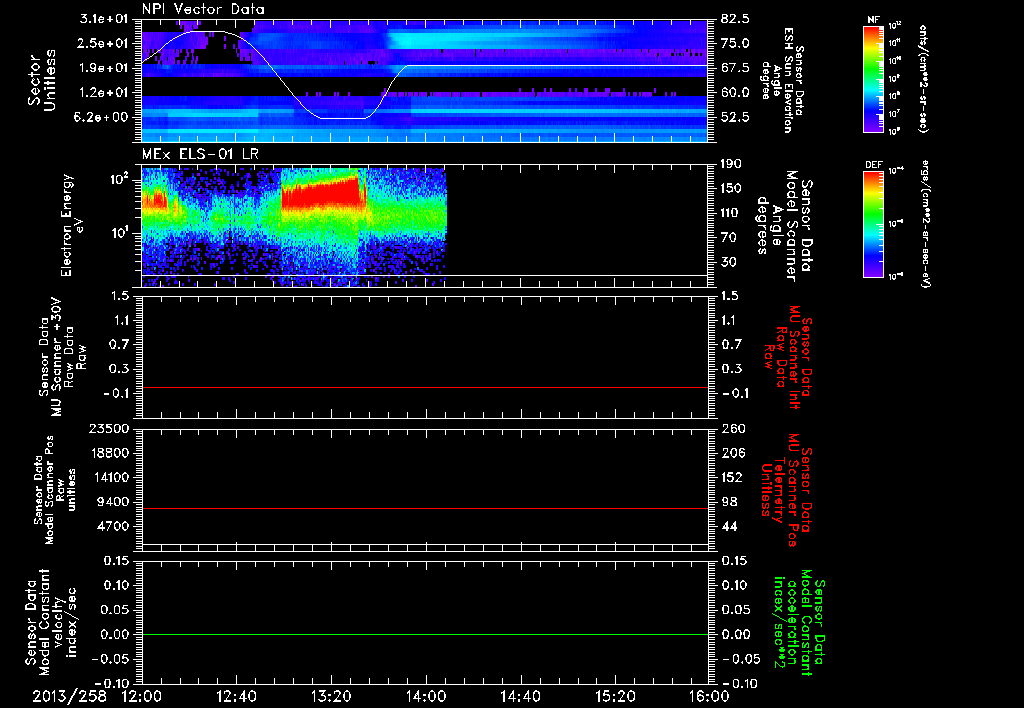1024x708 pixels.
Task: Click the "NF" label above the colorbar
Action: [874, 20]
